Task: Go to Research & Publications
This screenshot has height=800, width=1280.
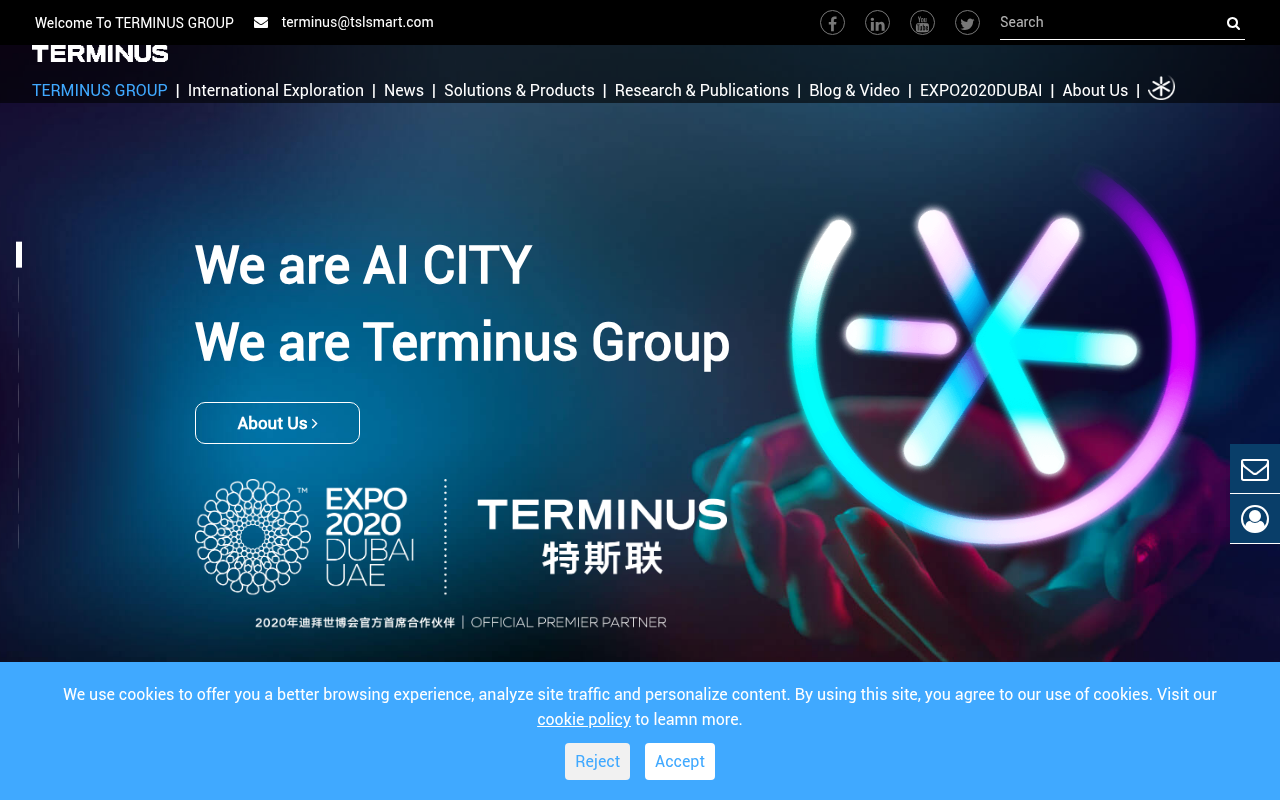Action: pos(701,89)
